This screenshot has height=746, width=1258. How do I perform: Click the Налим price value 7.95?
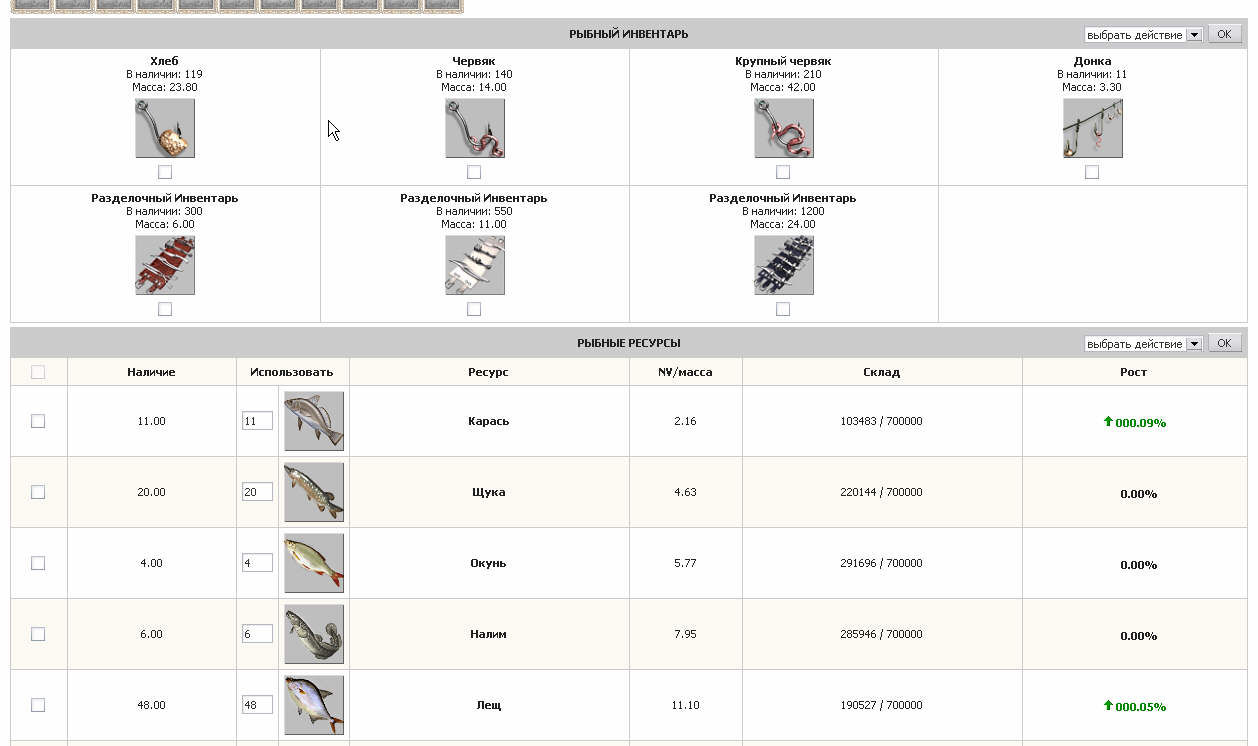[x=685, y=634]
